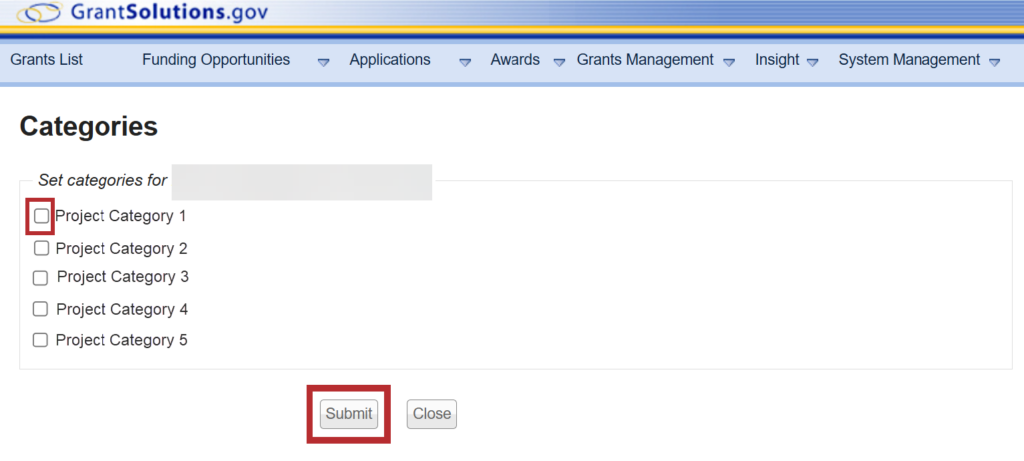Expand the Applications dropdown arrow

tap(465, 62)
